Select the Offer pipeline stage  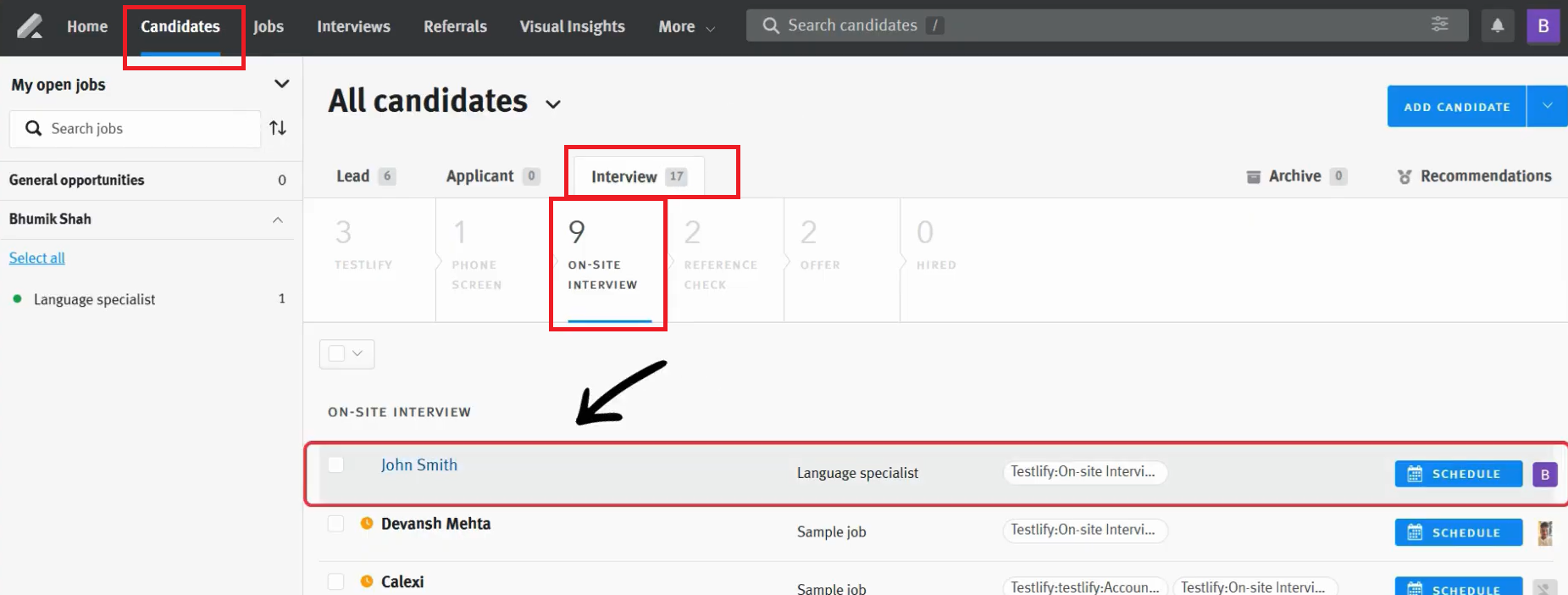click(842, 259)
